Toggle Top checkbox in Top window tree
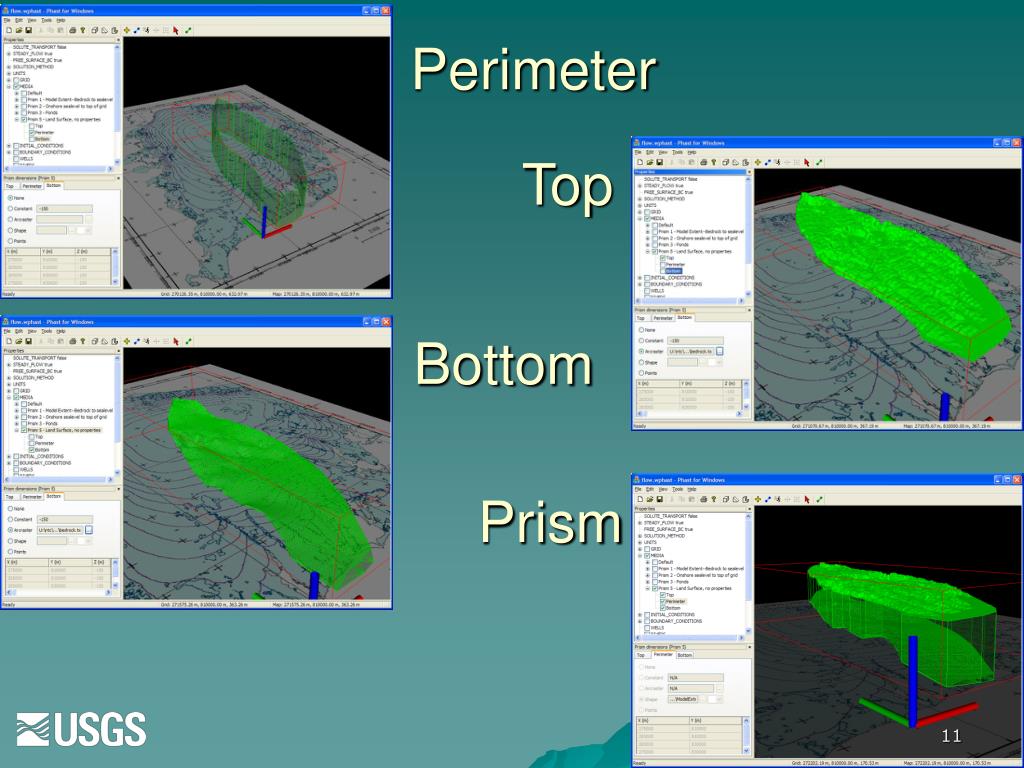The image size is (1024, 768). point(662,258)
